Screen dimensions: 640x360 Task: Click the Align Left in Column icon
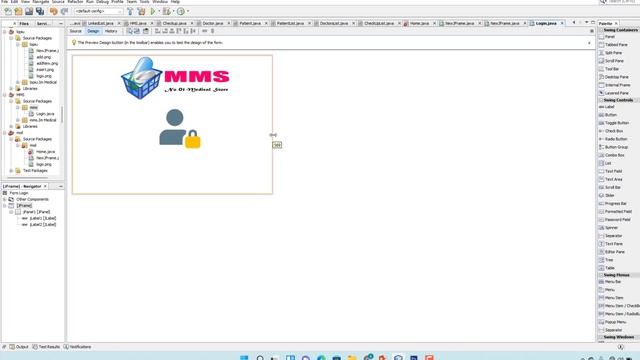tap(158, 31)
